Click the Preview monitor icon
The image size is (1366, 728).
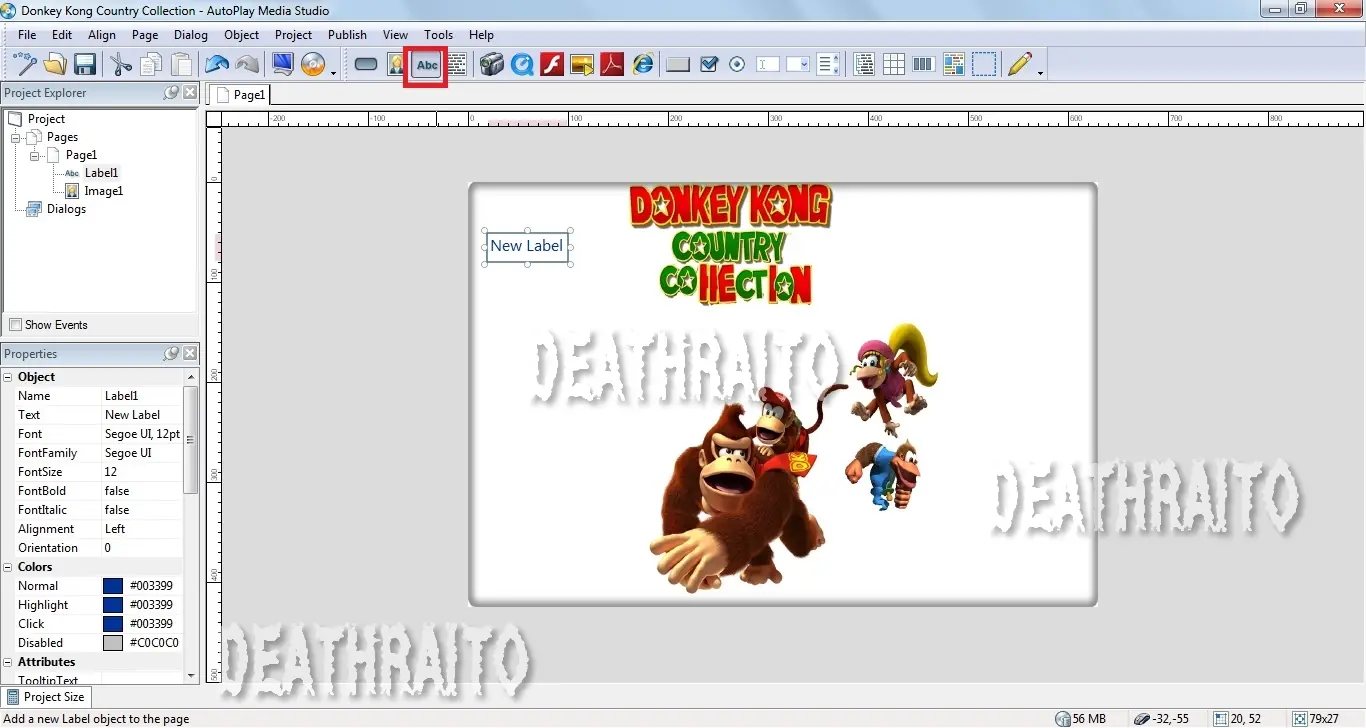pos(283,65)
